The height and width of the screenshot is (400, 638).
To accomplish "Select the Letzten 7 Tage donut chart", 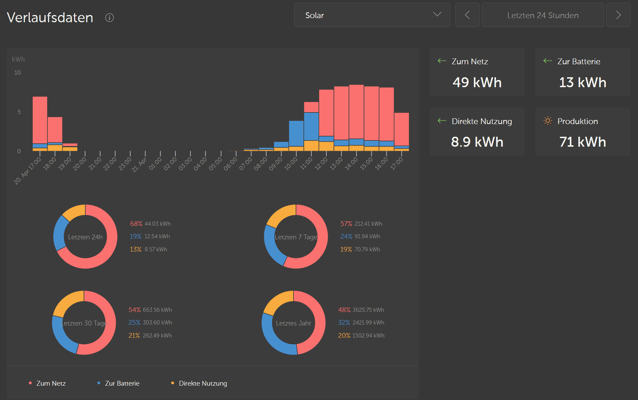I will [296, 236].
